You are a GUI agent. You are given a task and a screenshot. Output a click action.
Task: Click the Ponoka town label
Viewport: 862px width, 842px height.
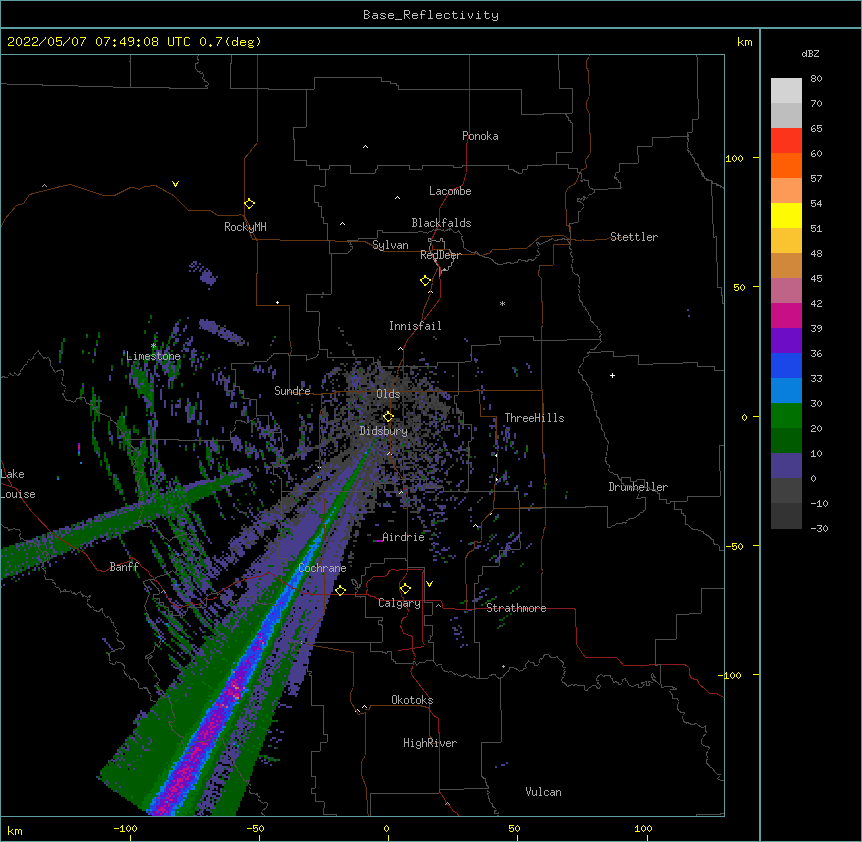click(480, 136)
